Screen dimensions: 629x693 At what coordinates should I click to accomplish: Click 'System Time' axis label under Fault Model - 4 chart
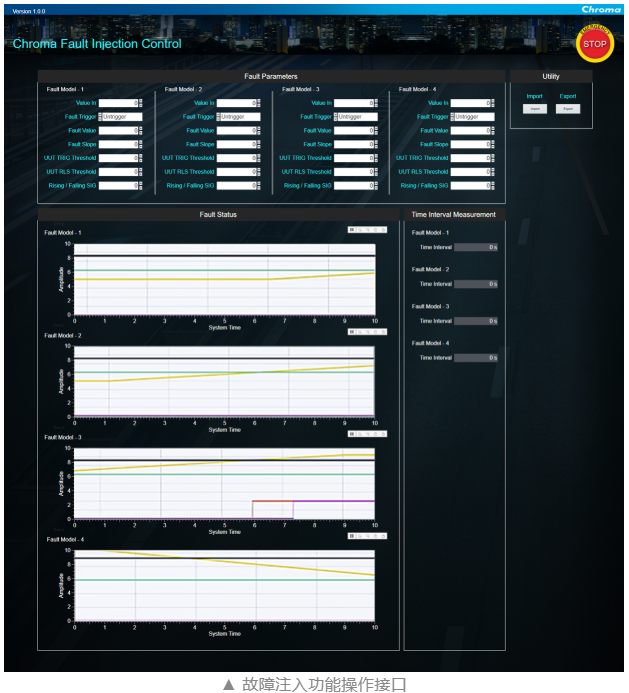point(225,634)
